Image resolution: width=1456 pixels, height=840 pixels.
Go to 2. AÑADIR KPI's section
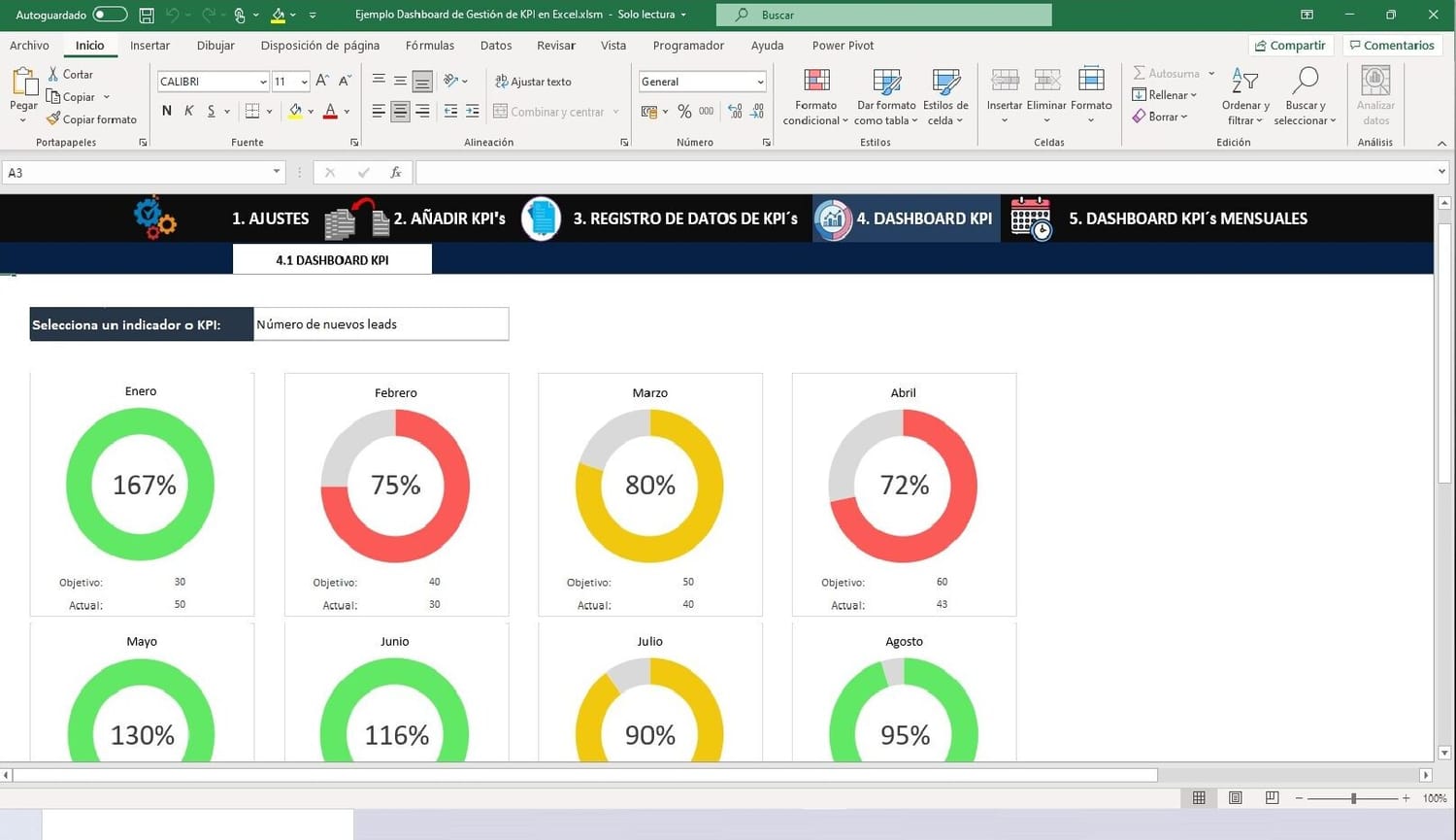(x=449, y=218)
